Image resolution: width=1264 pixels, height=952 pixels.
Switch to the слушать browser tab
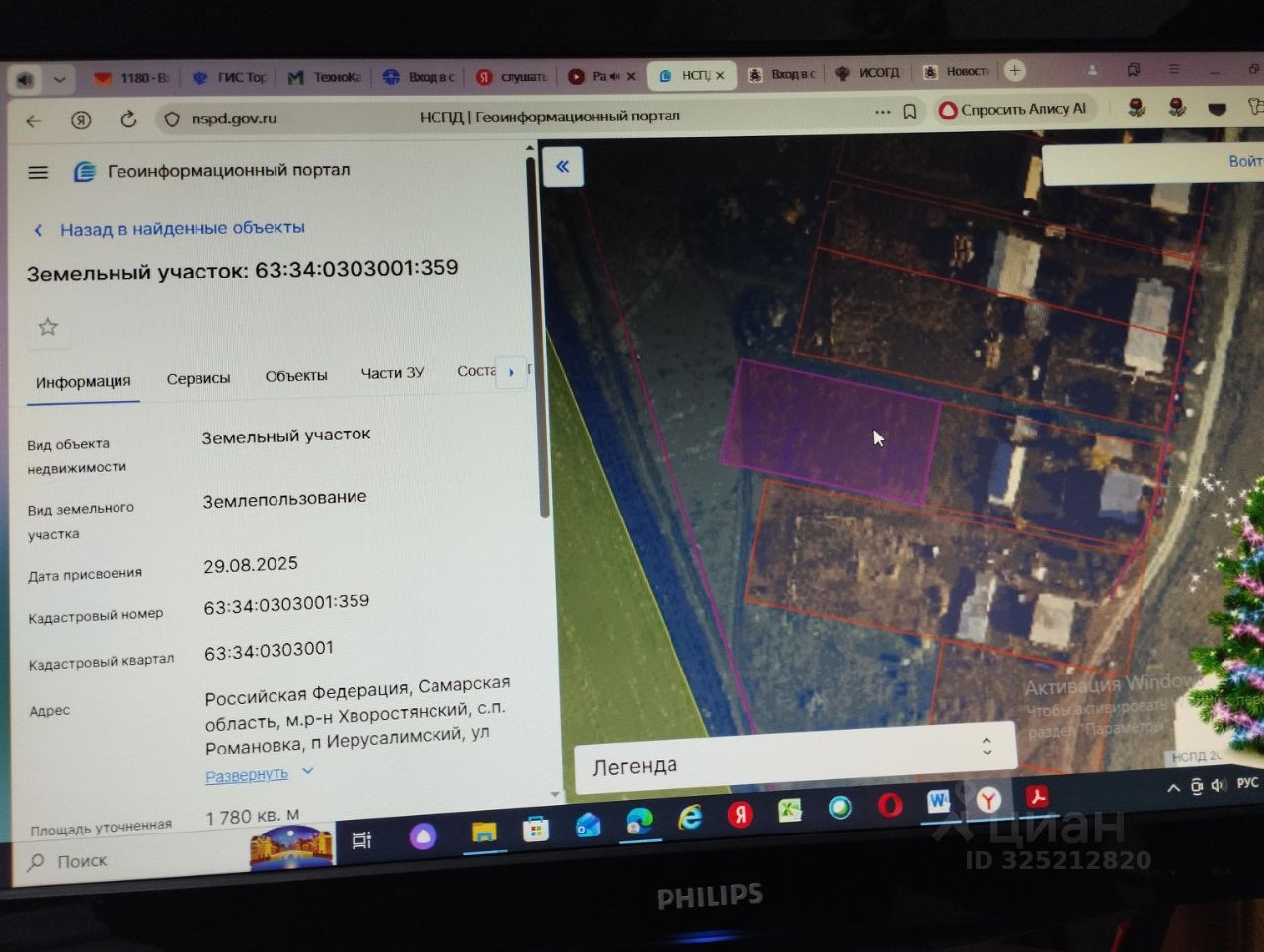click(512, 76)
